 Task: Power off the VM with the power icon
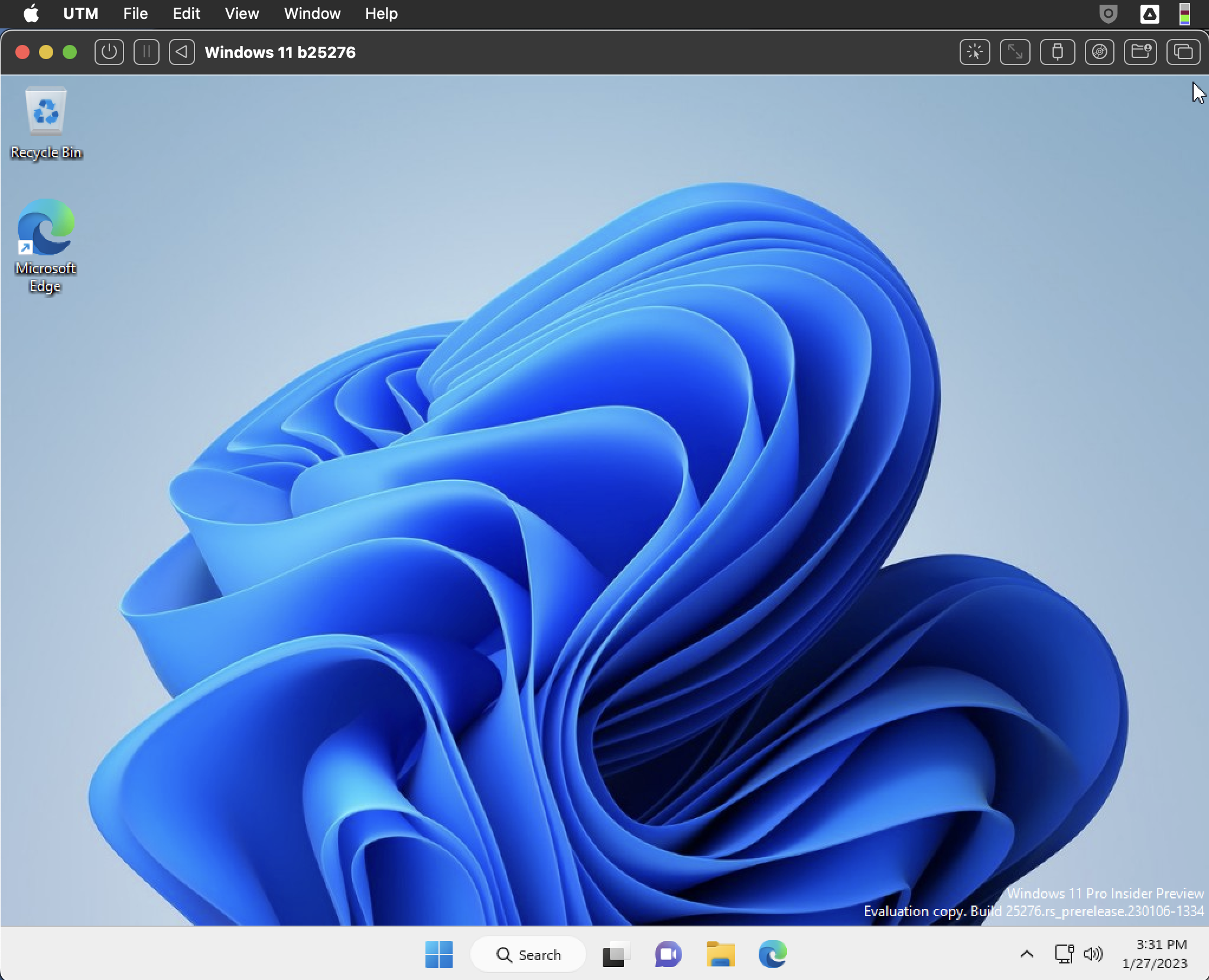coord(108,52)
